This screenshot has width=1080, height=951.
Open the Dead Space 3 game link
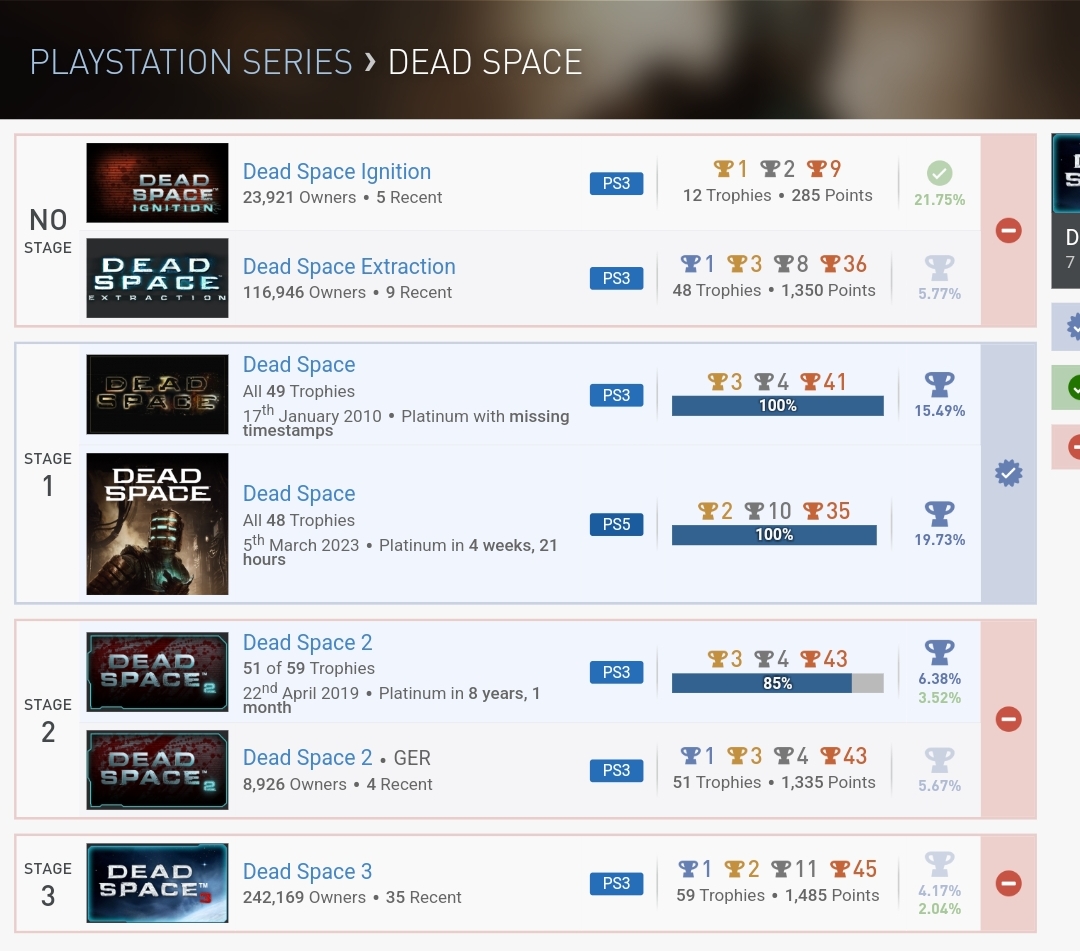pos(308,872)
